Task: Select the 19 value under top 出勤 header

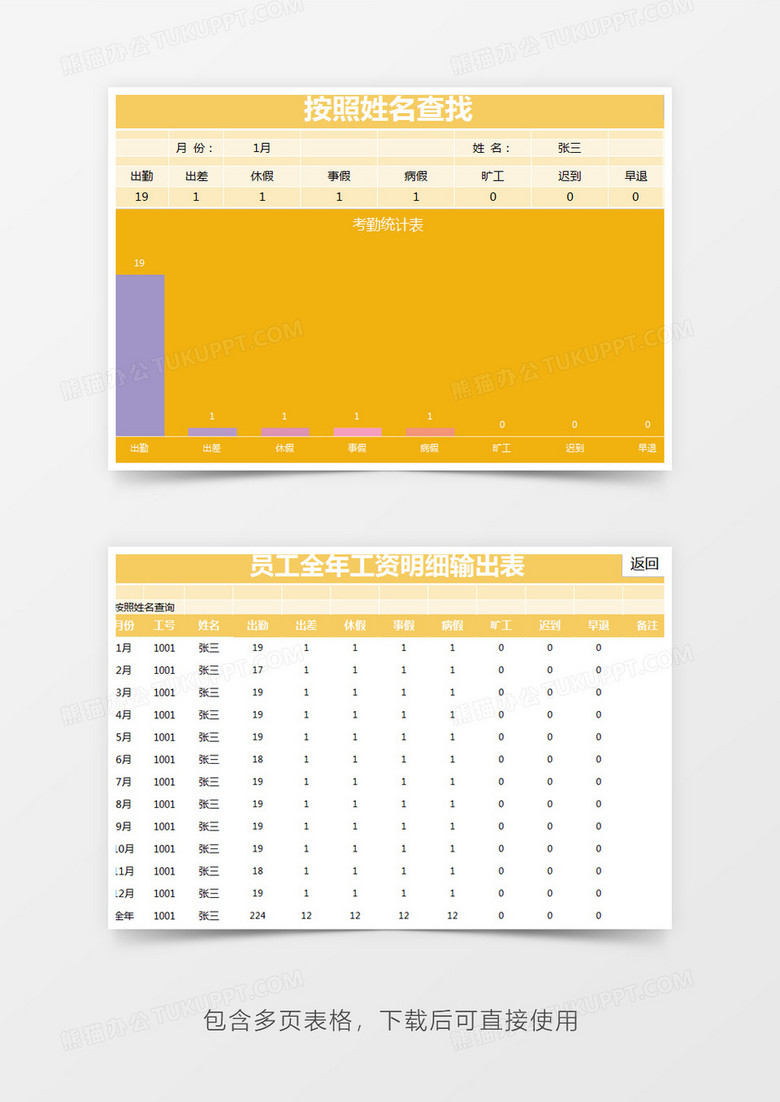Action: coord(142,197)
